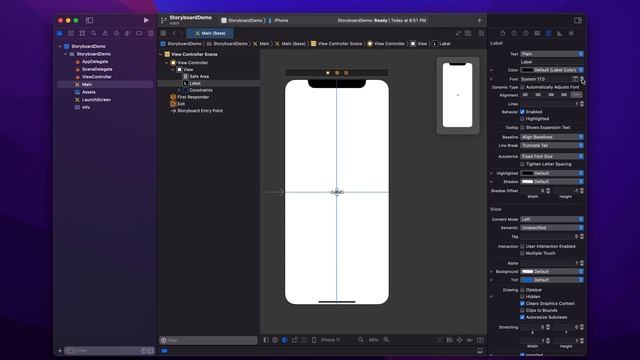Check the Highlighted behavior checkbox

pos(522,118)
